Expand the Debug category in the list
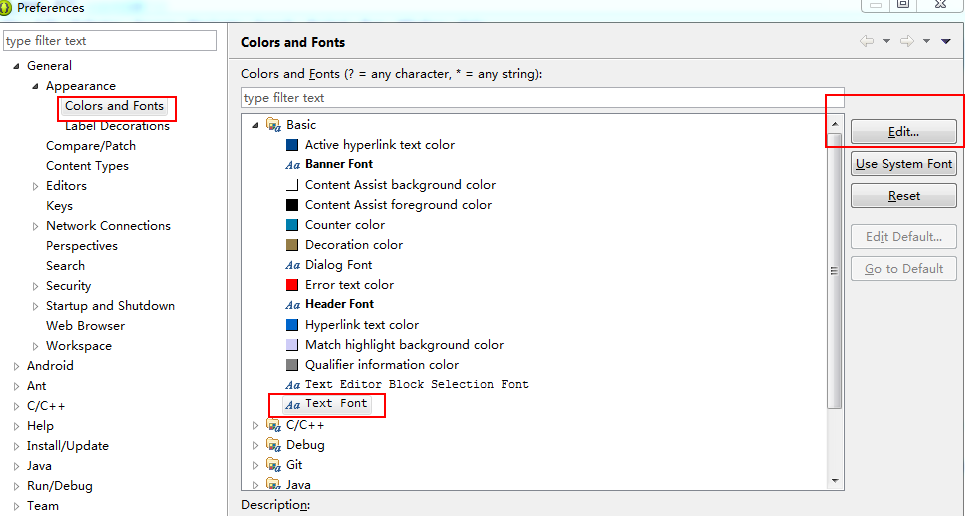Image resolution: width=965 pixels, height=516 pixels. coord(255,445)
